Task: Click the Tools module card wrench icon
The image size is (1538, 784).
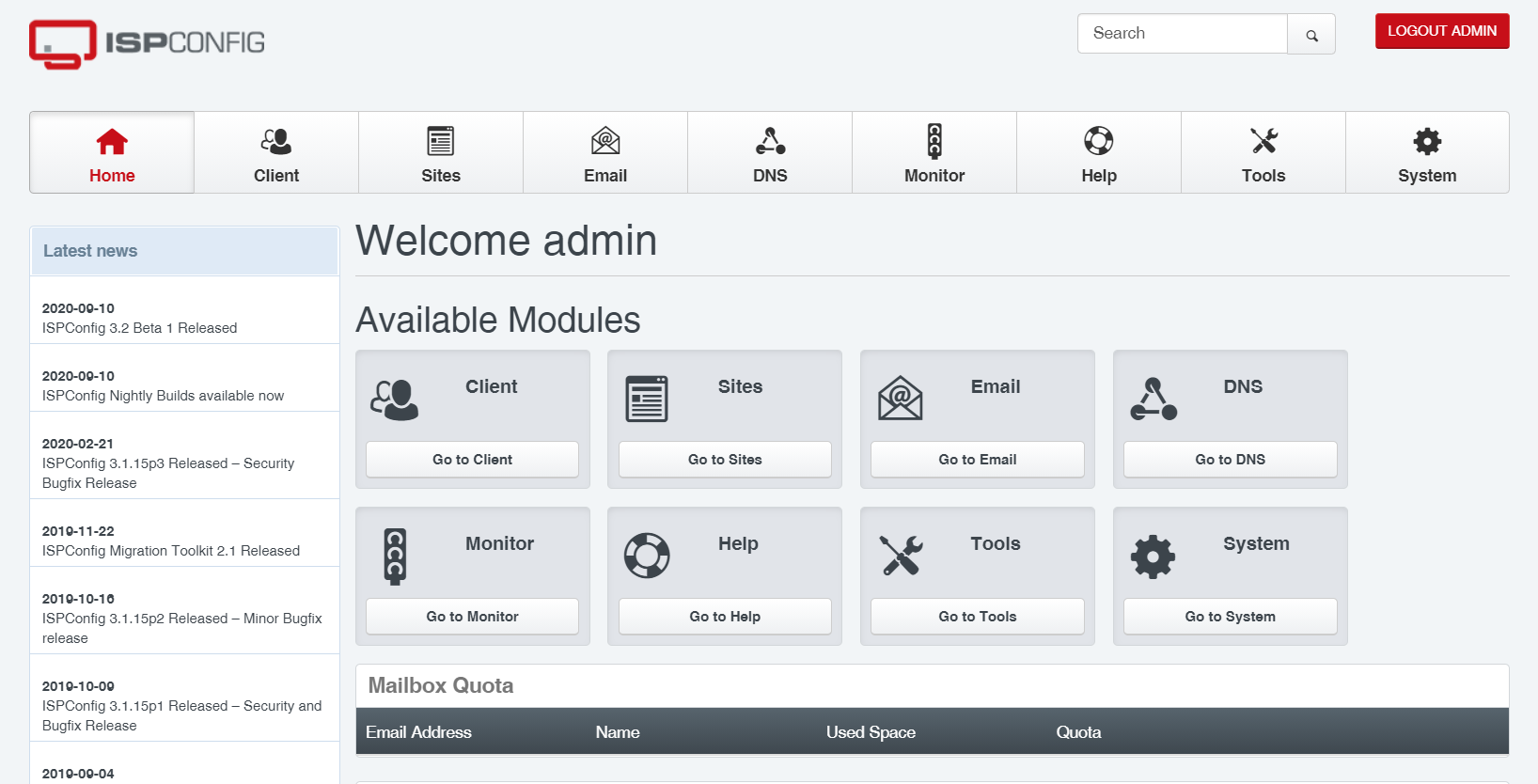Action: pyautogui.click(x=901, y=556)
